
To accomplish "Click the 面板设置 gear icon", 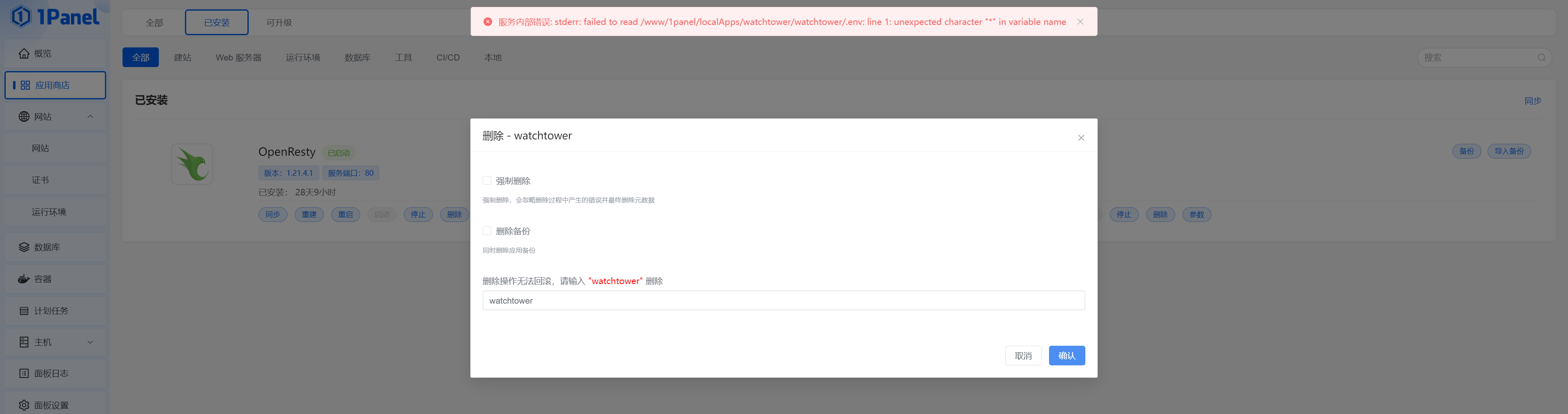I will [x=24, y=405].
